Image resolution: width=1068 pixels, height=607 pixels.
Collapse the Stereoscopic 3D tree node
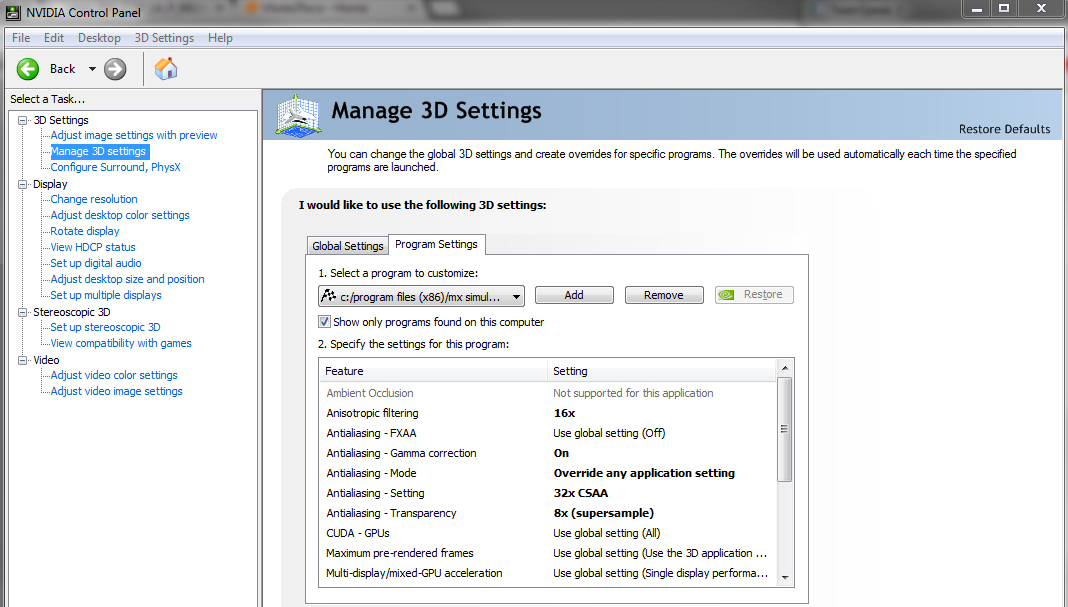[x=22, y=312]
